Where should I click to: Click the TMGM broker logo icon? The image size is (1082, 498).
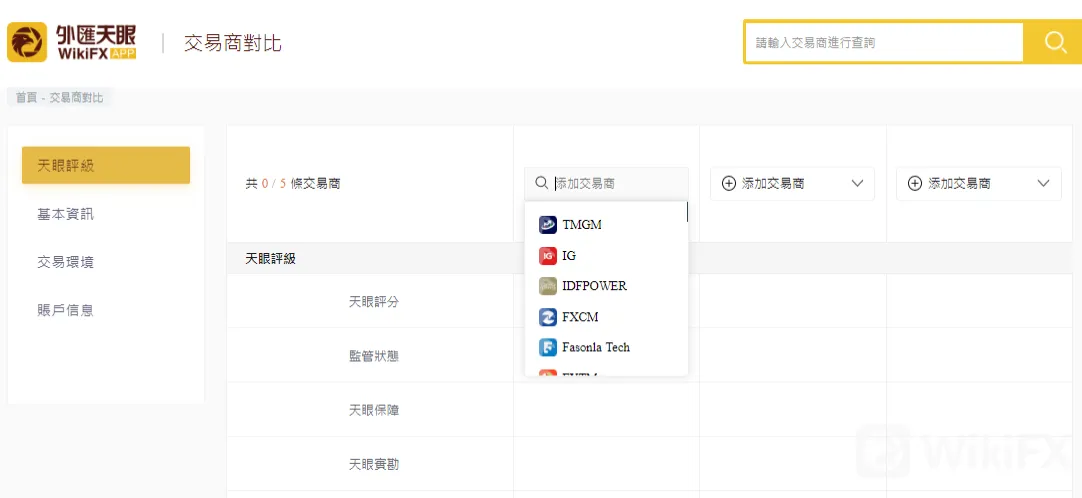[x=548, y=225]
